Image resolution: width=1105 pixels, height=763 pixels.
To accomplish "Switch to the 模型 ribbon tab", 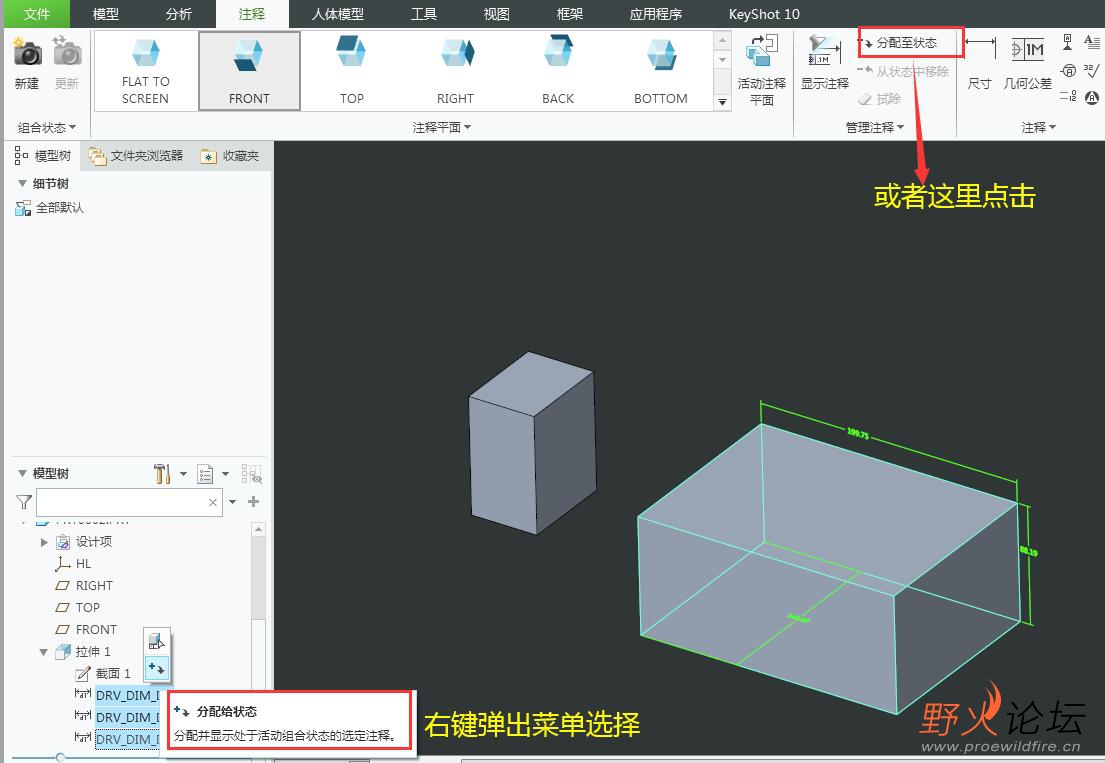I will (106, 14).
